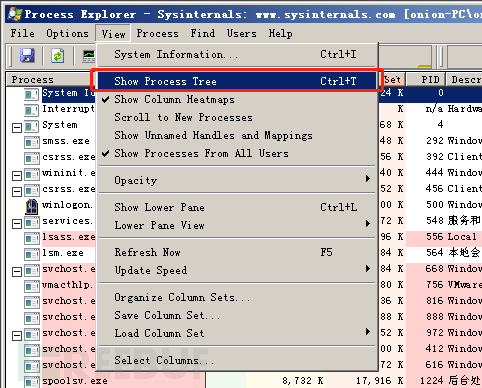
Task: Choose System Information menu entry
Action: pos(237,54)
